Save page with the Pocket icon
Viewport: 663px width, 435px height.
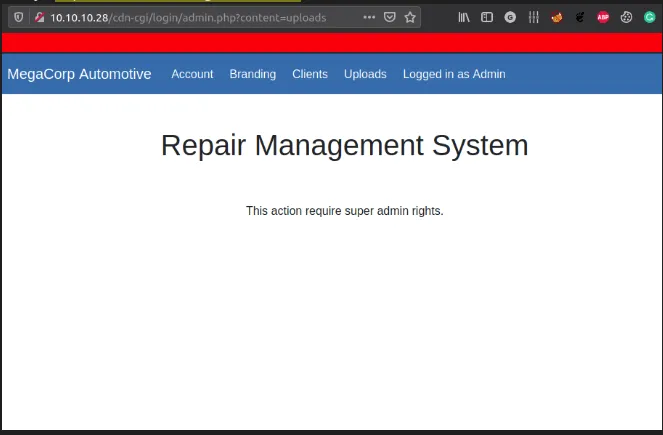click(390, 17)
